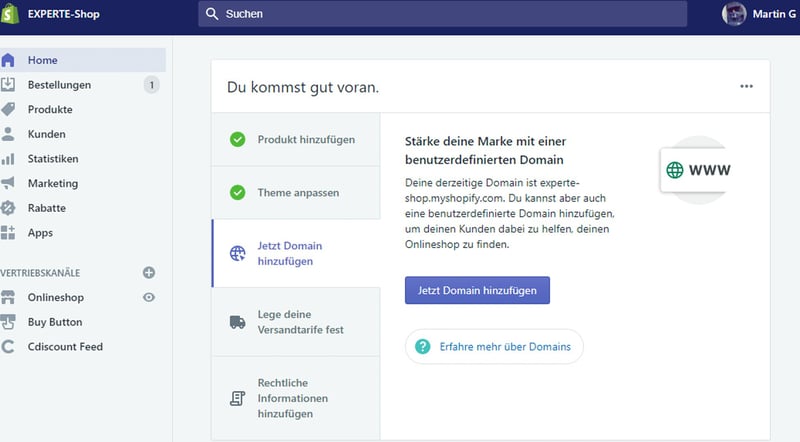Viewport: 800px width, 442px height.
Task: Open the Buy Button sales channel
Action: [55, 322]
